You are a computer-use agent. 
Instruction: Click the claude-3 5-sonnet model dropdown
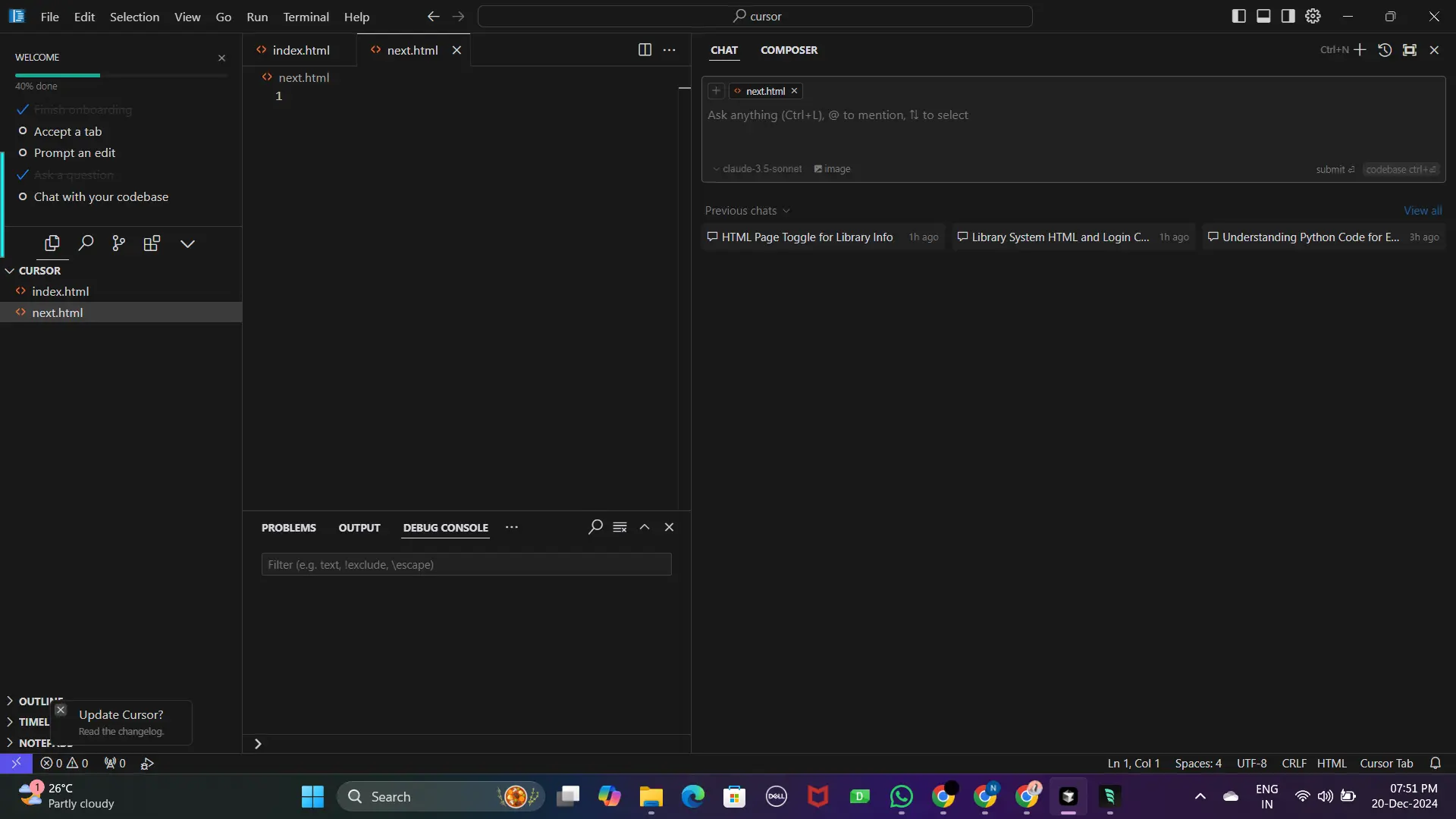pos(757,168)
